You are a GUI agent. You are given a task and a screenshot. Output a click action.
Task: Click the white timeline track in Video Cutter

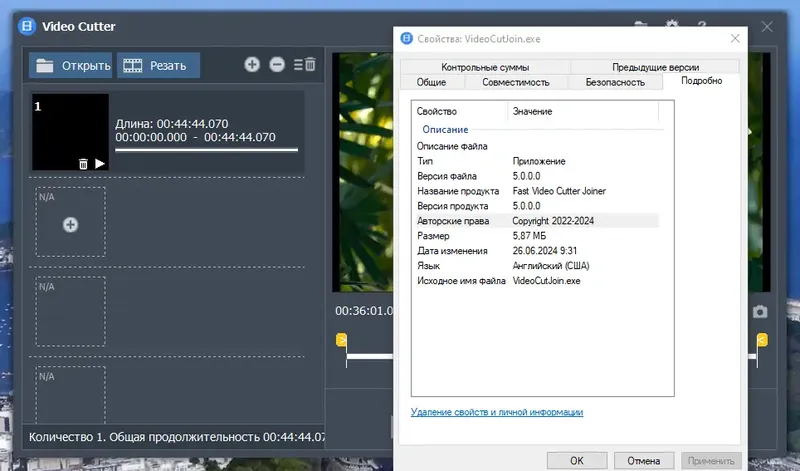coord(370,356)
